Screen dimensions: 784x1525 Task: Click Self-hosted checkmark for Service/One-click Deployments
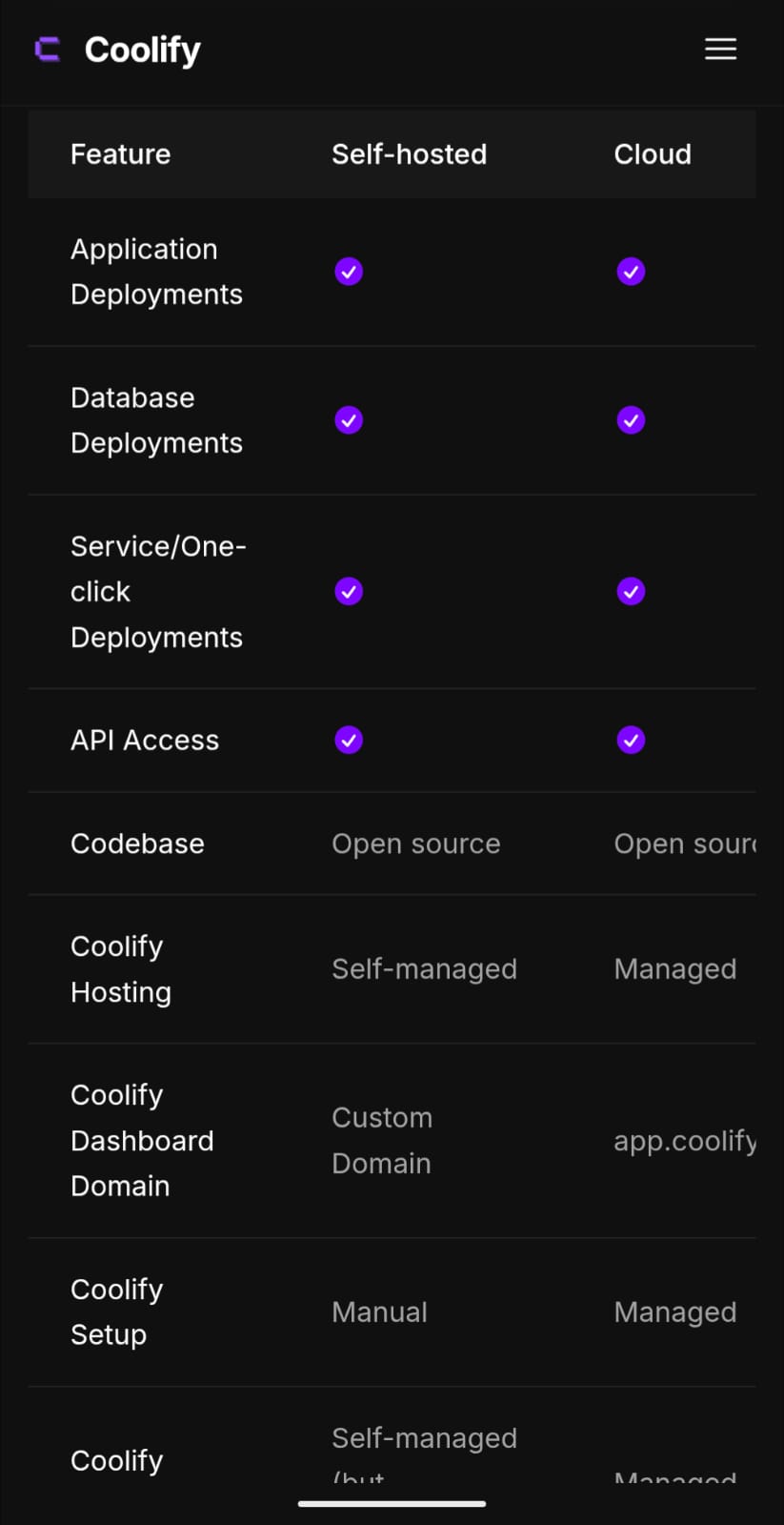point(349,592)
